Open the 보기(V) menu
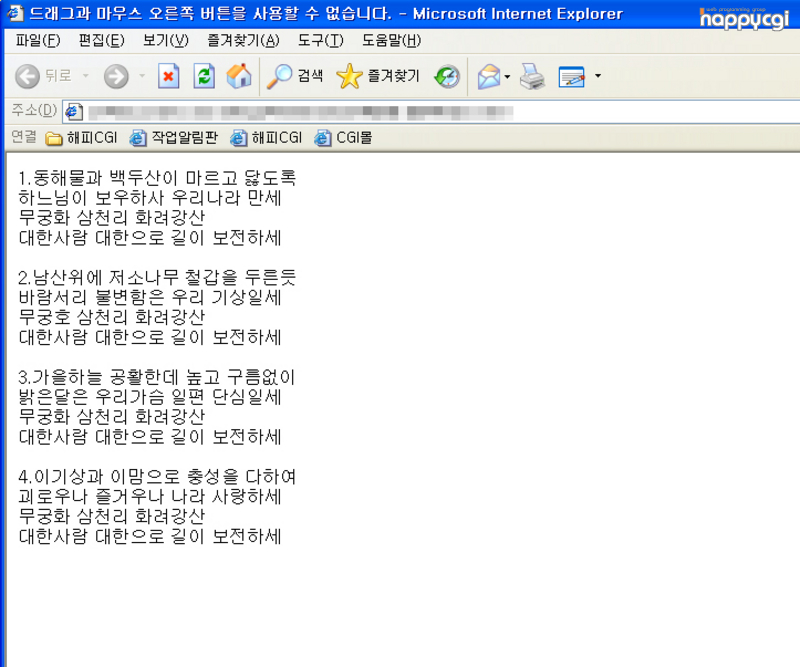Viewport: 800px width, 667px height. pyautogui.click(x=166, y=40)
